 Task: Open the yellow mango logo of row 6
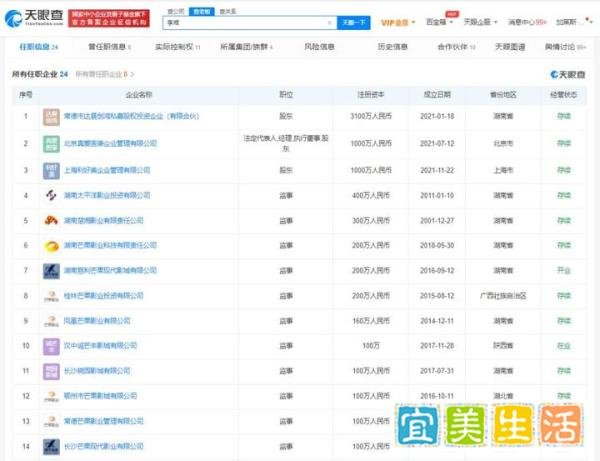coord(51,246)
